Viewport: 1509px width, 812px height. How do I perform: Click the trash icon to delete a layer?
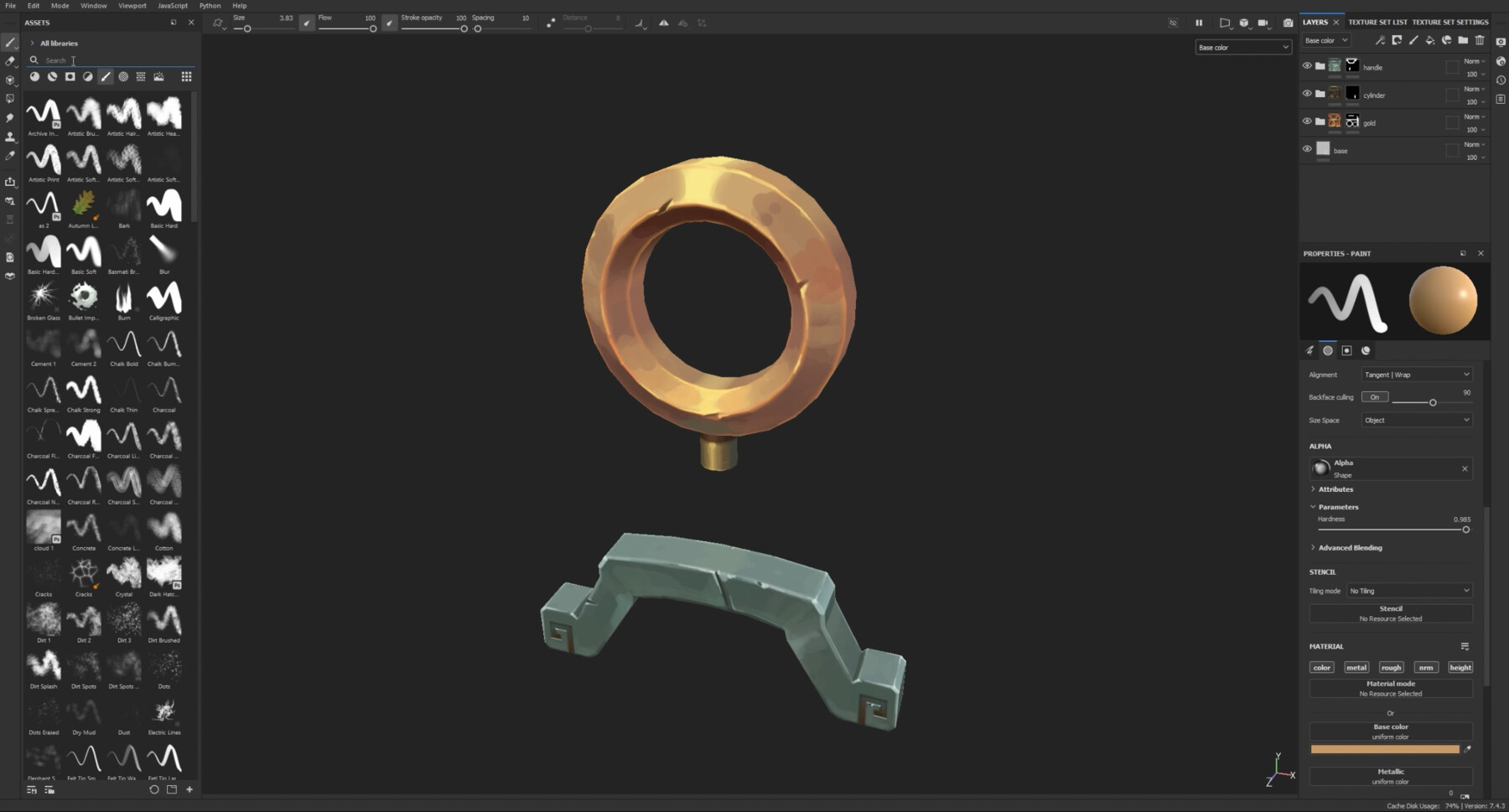1480,40
